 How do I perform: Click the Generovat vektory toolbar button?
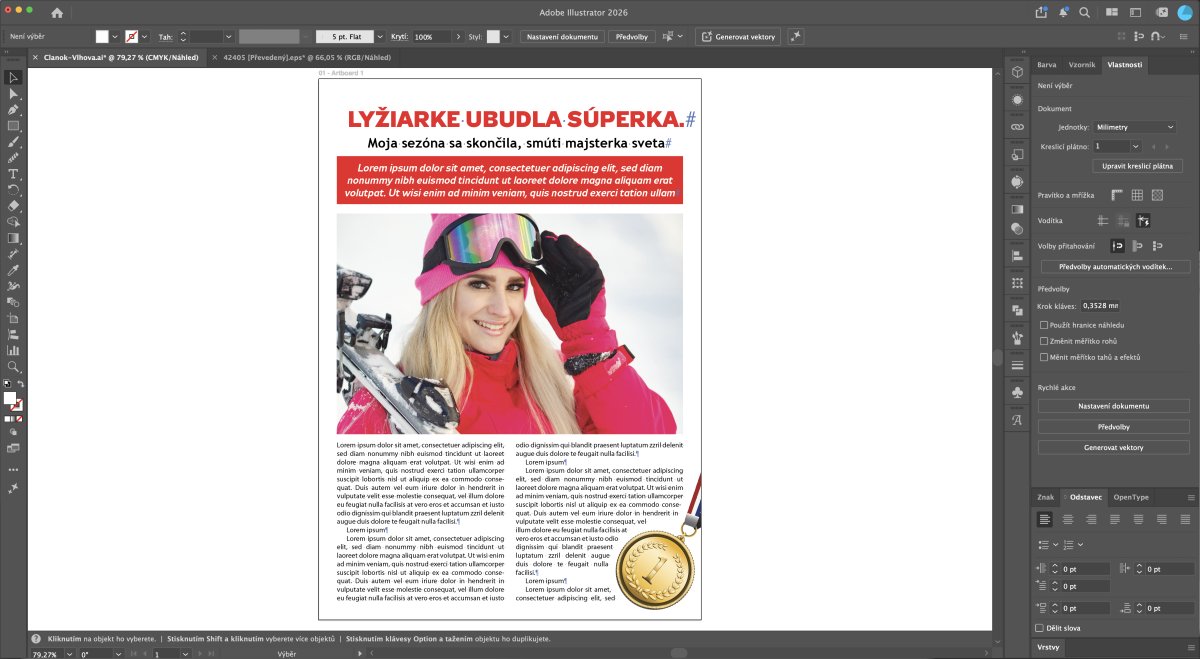coord(738,36)
